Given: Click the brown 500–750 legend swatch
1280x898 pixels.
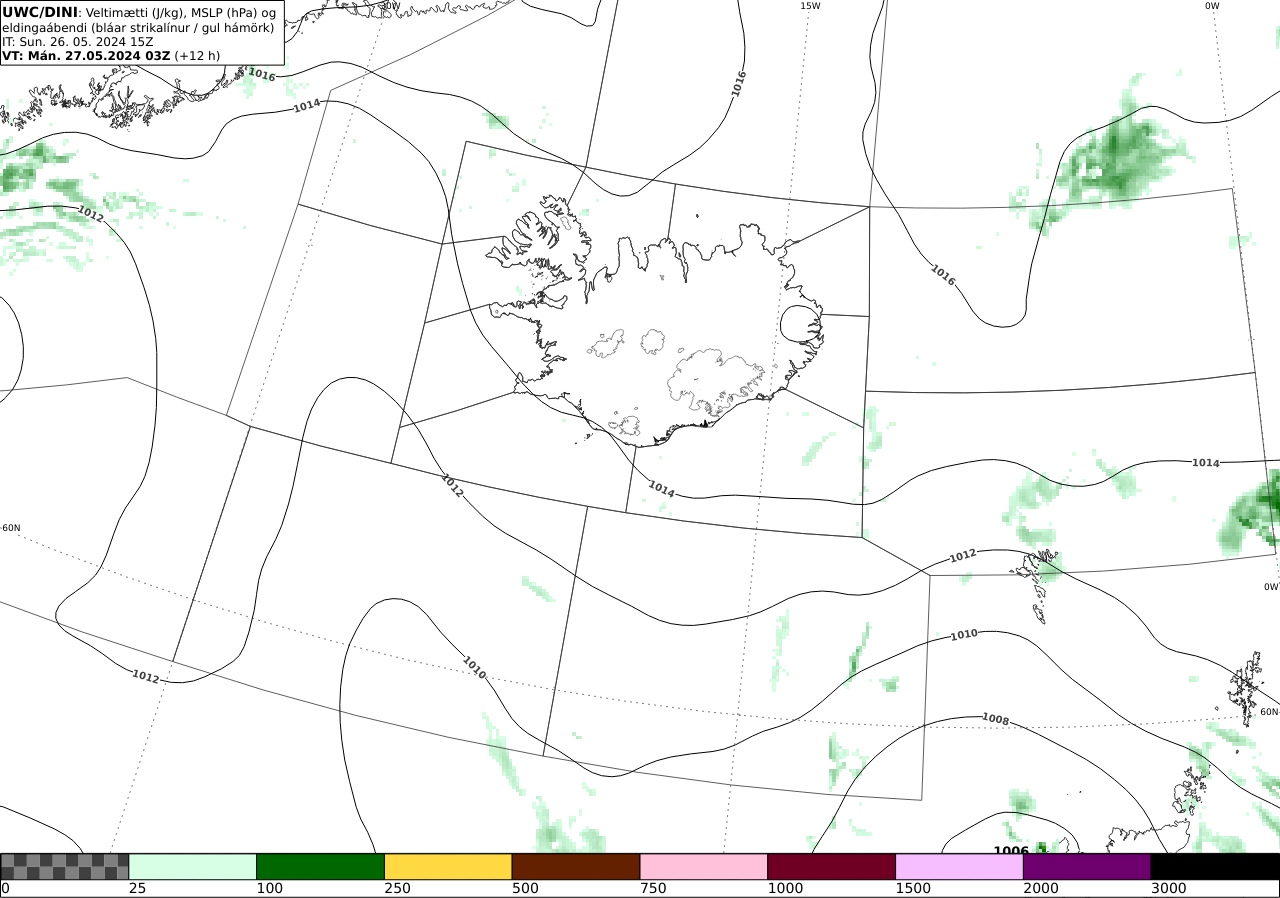Looking at the screenshot, I should coord(576,866).
